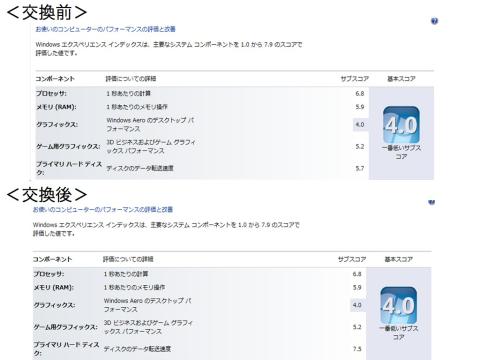Select the プロセッサ row label in 交換後 table
This screenshot has width=480, height=360.
tap(49, 274)
